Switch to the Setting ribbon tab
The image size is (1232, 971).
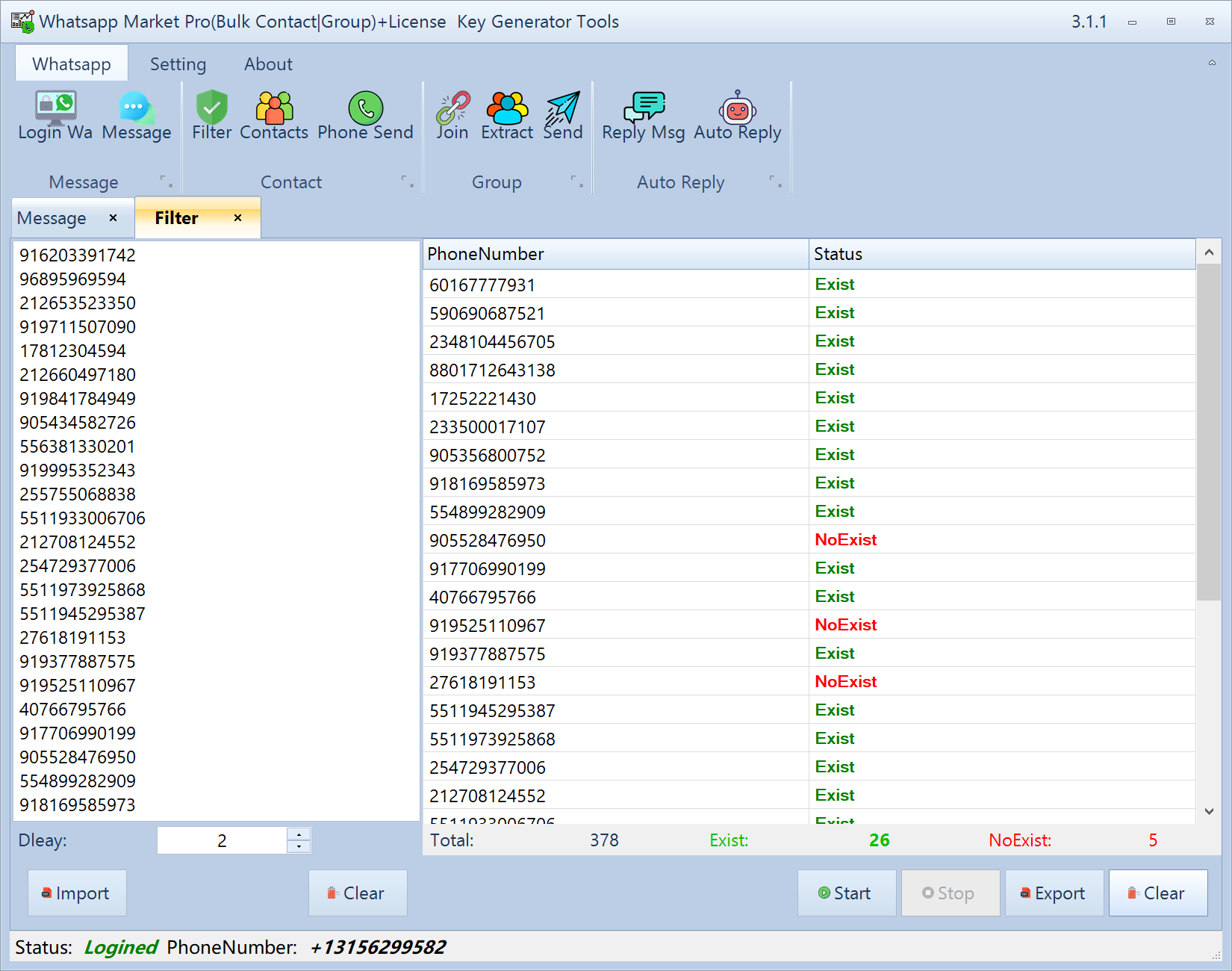tap(178, 64)
